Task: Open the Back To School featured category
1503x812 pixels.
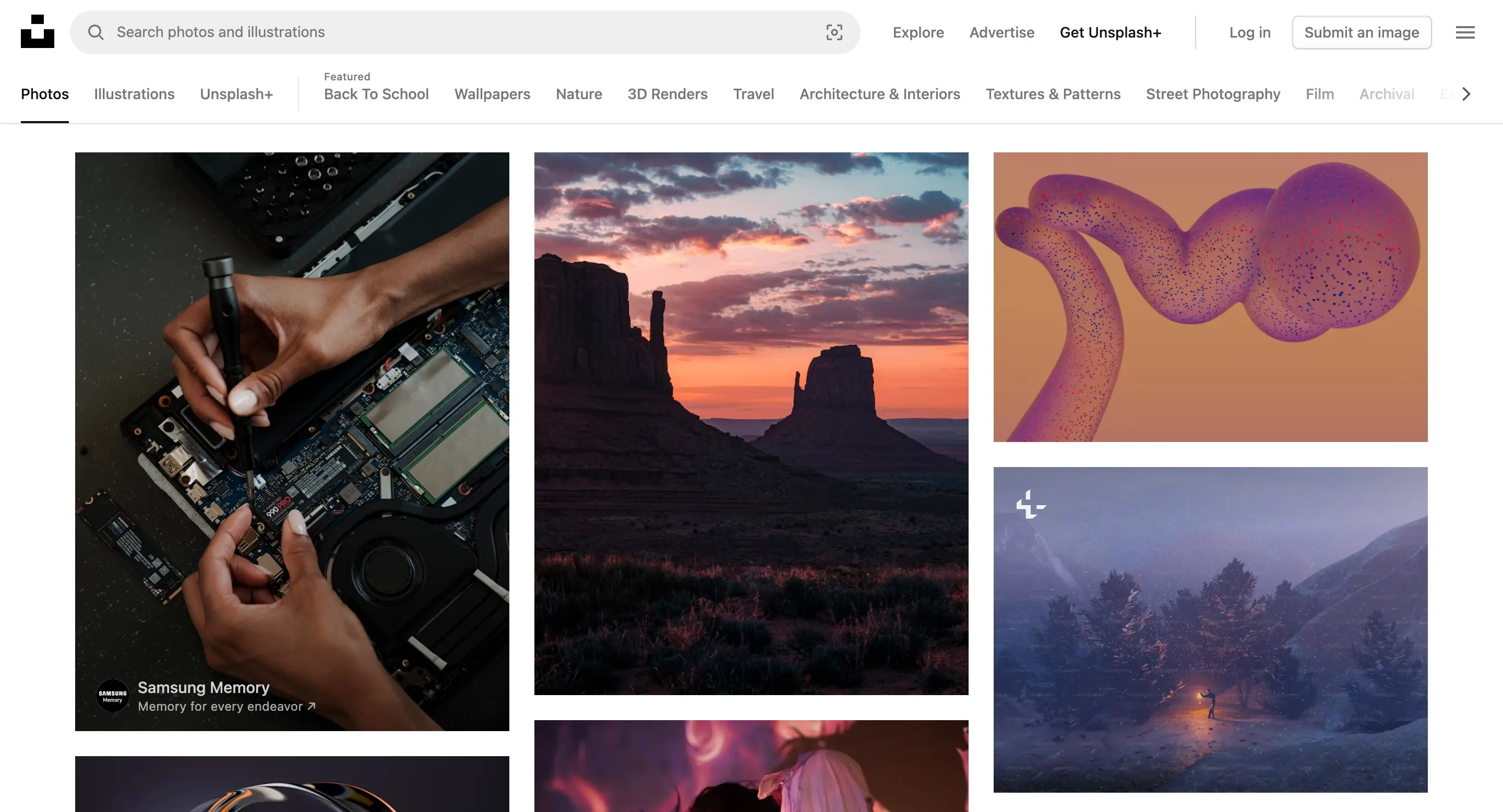Action: [x=376, y=94]
